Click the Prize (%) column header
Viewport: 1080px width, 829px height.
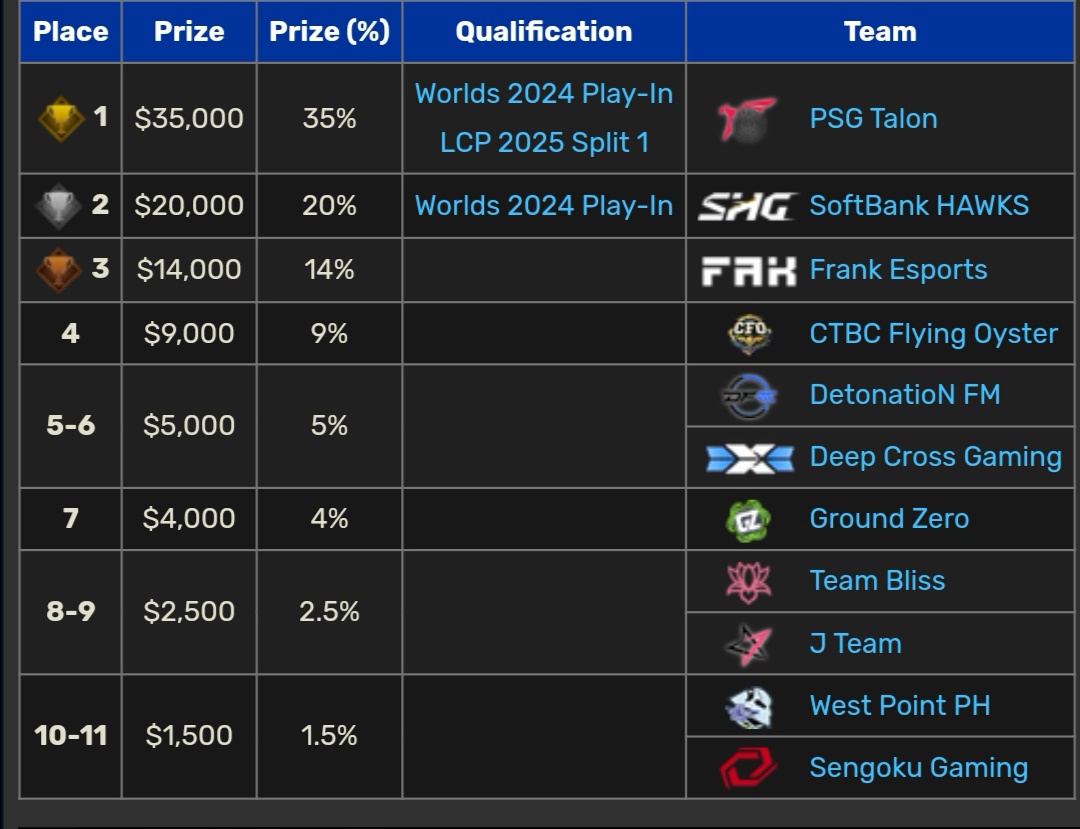click(x=329, y=32)
